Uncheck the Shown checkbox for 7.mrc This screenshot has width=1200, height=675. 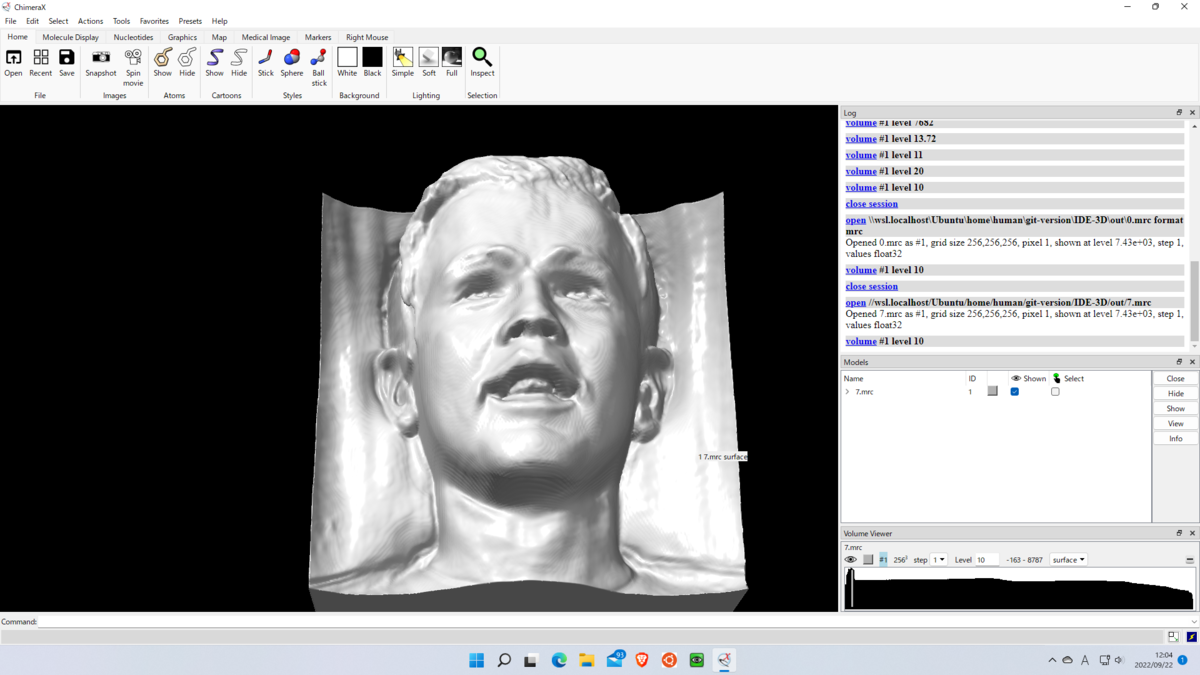(1015, 391)
